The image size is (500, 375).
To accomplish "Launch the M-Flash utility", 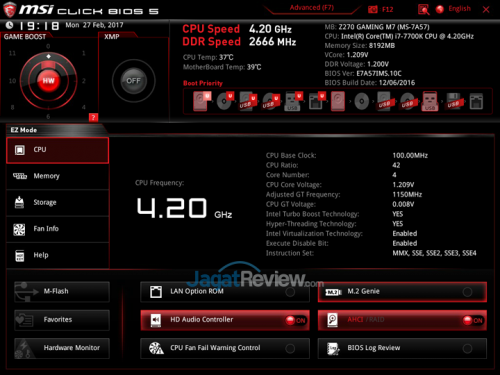I will [62, 292].
